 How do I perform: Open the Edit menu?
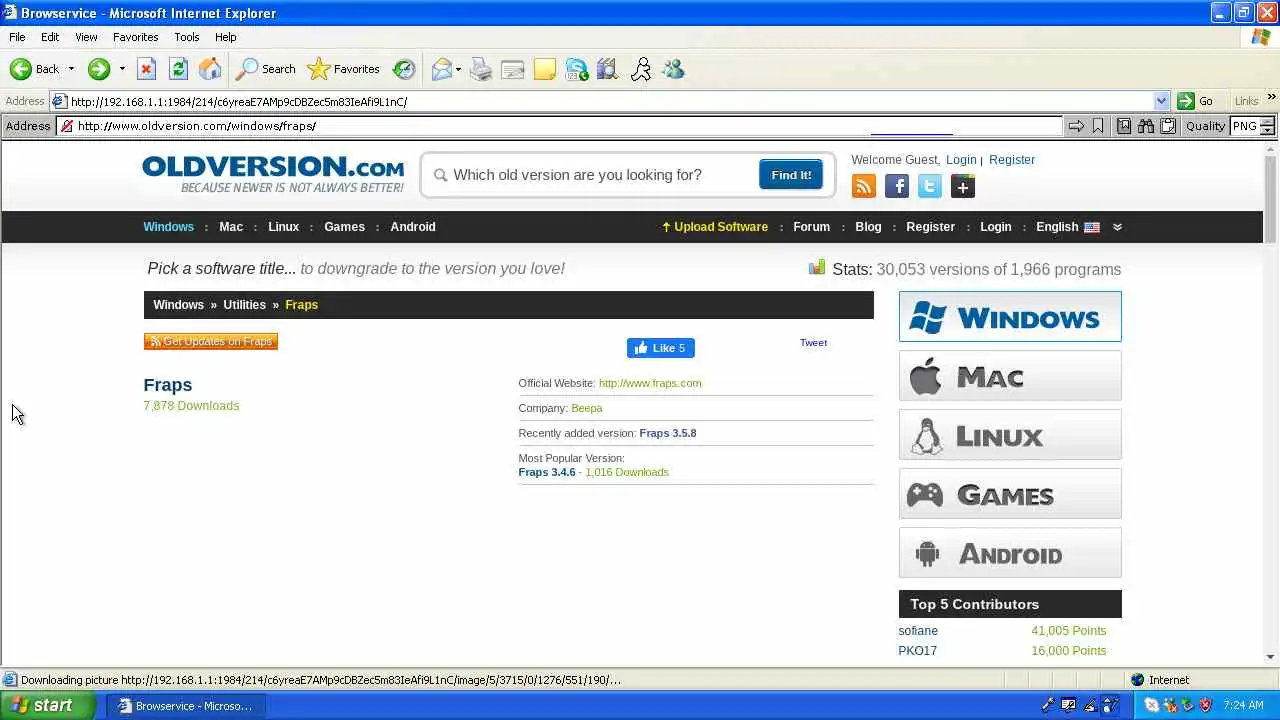coord(50,37)
